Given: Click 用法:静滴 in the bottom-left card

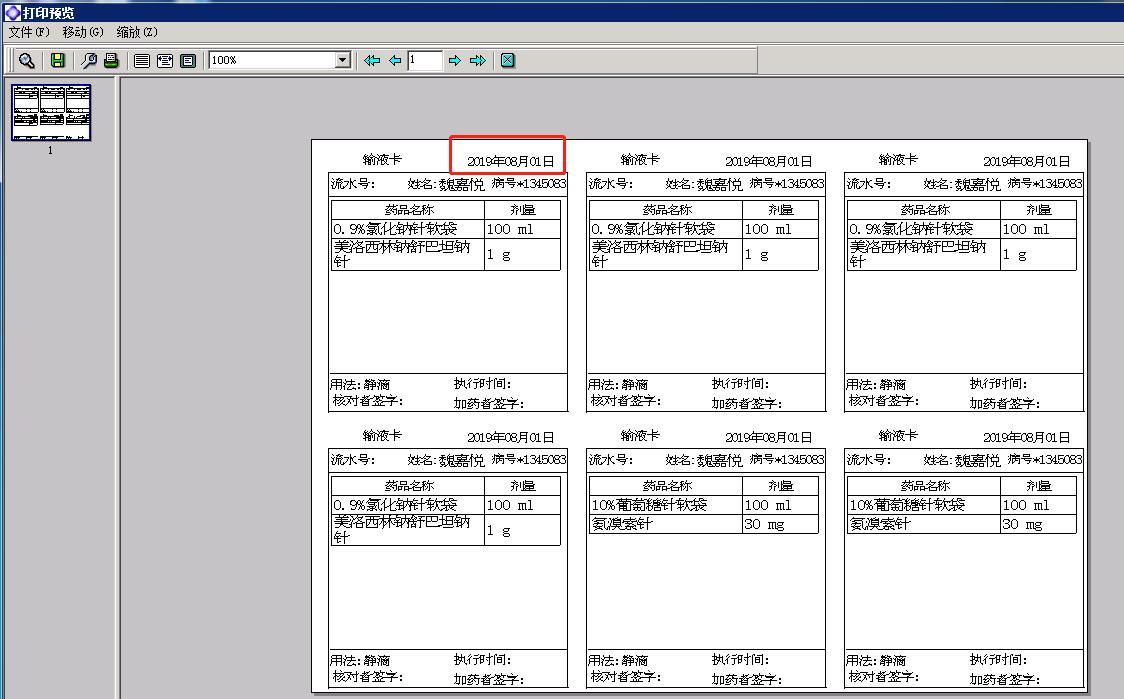Looking at the screenshot, I should tap(360, 660).
